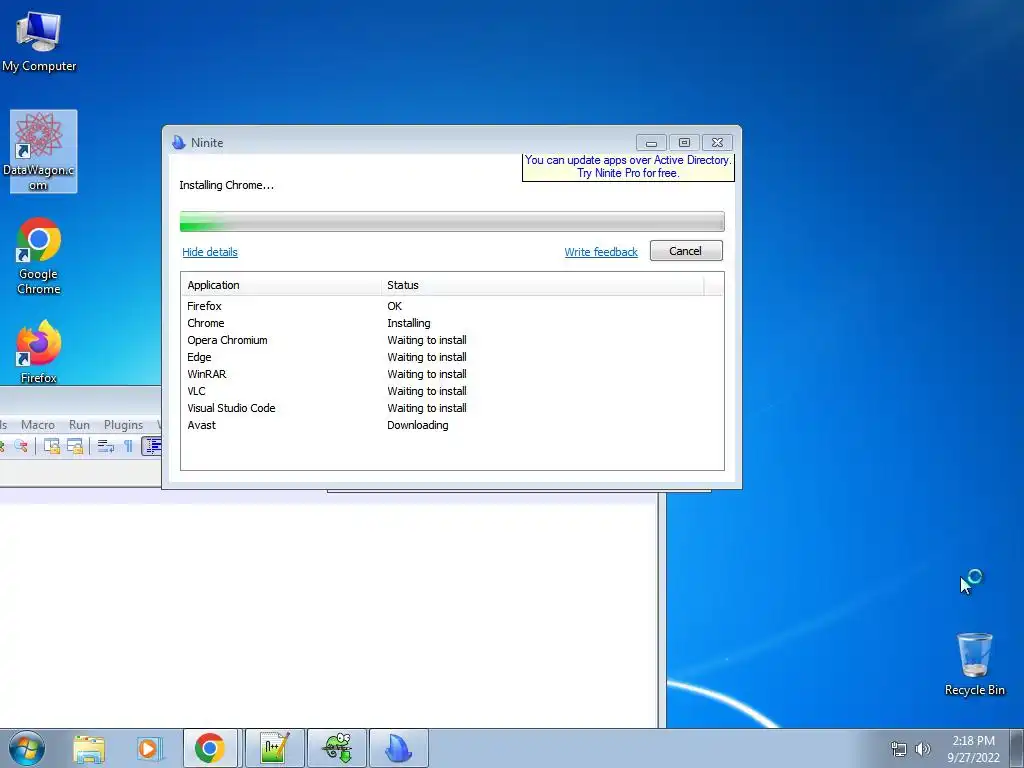Image resolution: width=1024 pixels, height=768 pixels.
Task: Click Notepad++ zoom out toolbar icon
Action: point(22,446)
